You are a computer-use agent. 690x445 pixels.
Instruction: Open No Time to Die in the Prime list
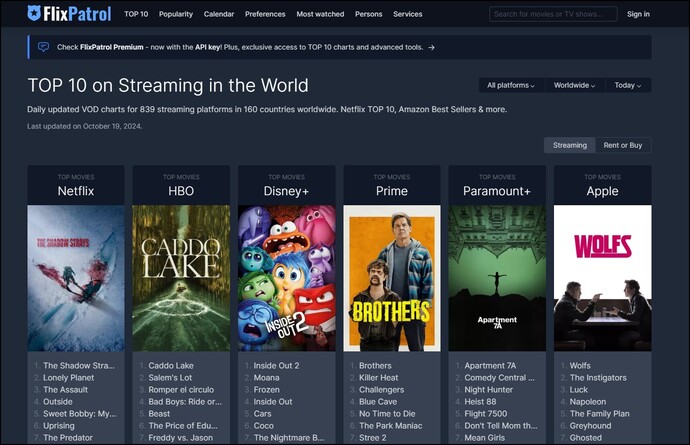click(x=387, y=414)
